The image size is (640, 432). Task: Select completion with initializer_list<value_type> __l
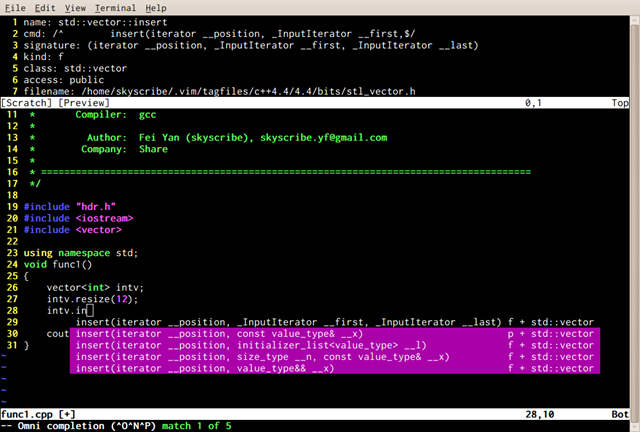click(335, 345)
